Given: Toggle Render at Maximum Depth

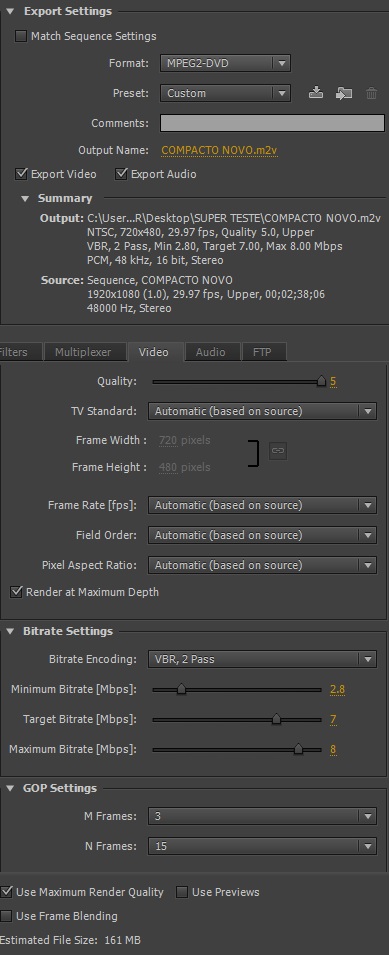Looking at the screenshot, I should click(16, 592).
